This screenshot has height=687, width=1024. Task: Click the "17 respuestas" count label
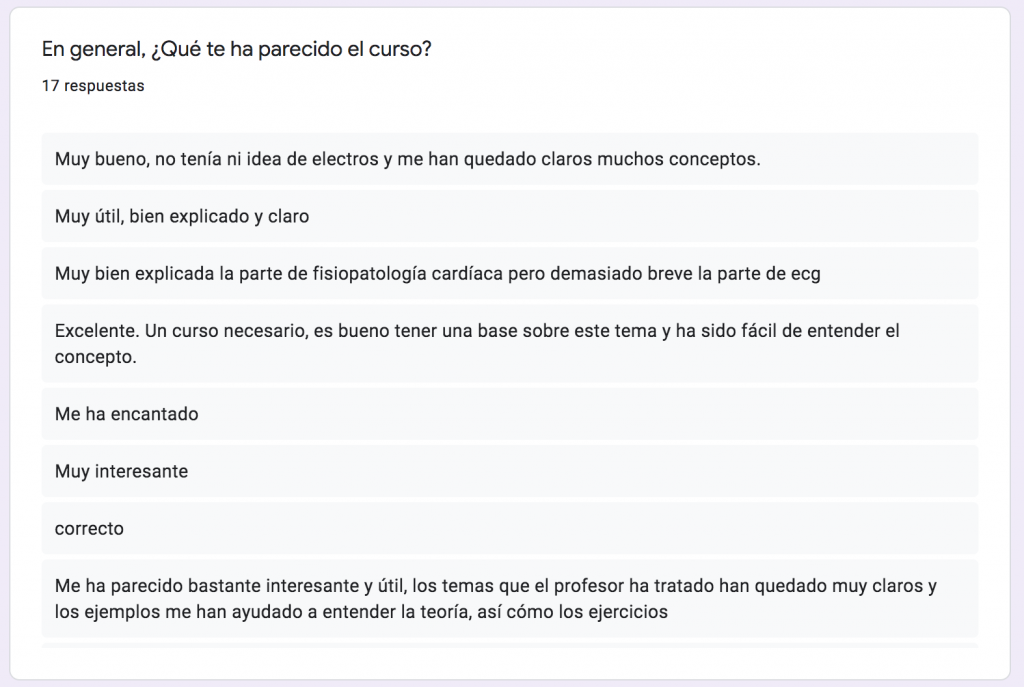93,86
